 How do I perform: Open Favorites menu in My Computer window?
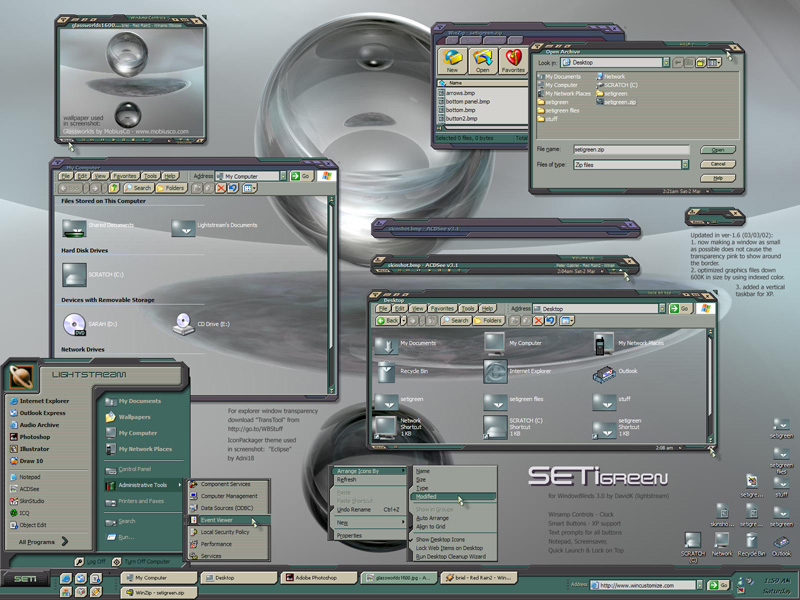[125, 176]
